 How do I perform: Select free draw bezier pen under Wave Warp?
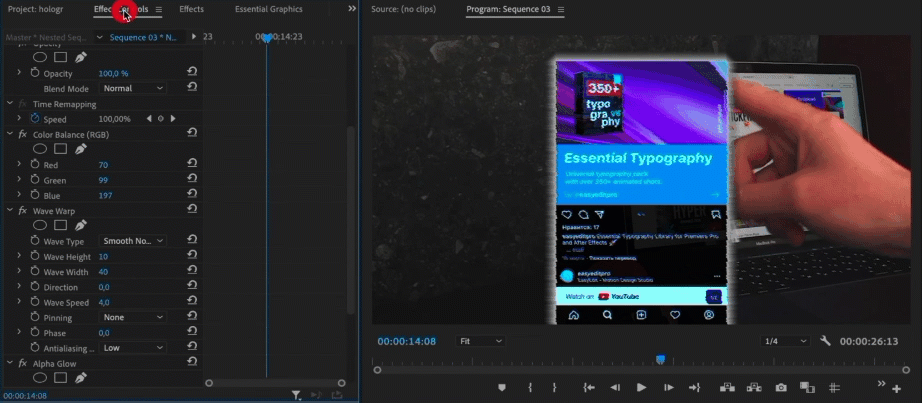click(81, 225)
